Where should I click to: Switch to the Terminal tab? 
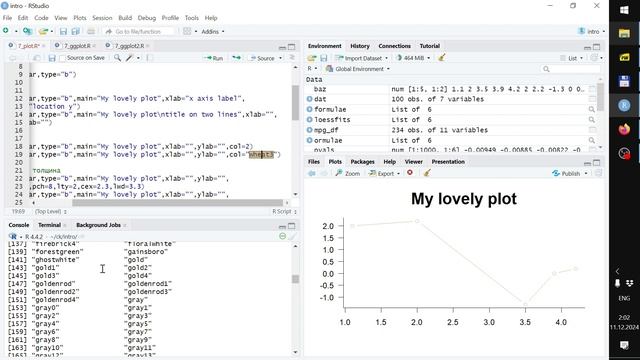click(x=49, y=225)
